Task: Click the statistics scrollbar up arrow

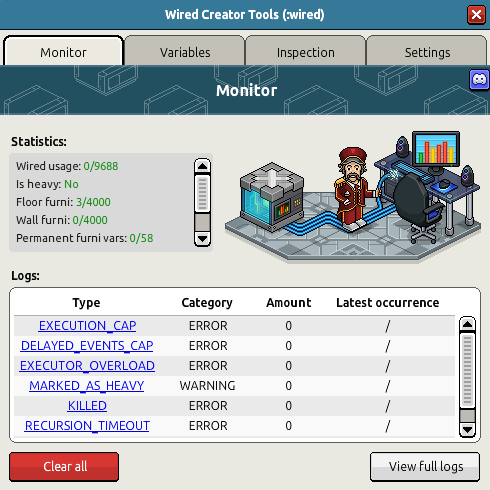Action: pyautogui.click(x=202, y=166)
